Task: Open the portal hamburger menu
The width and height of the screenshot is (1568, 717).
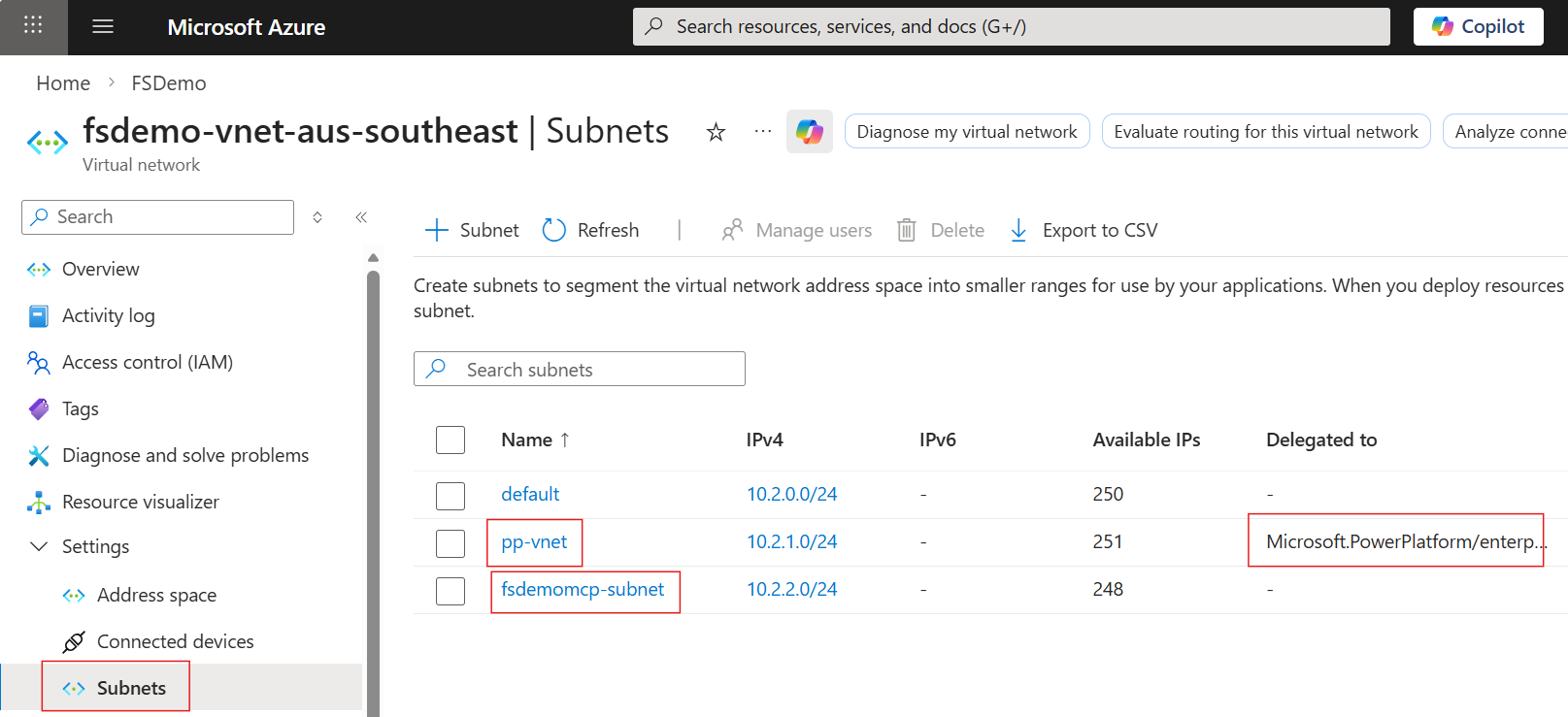Action: click(x=103, y=26)
